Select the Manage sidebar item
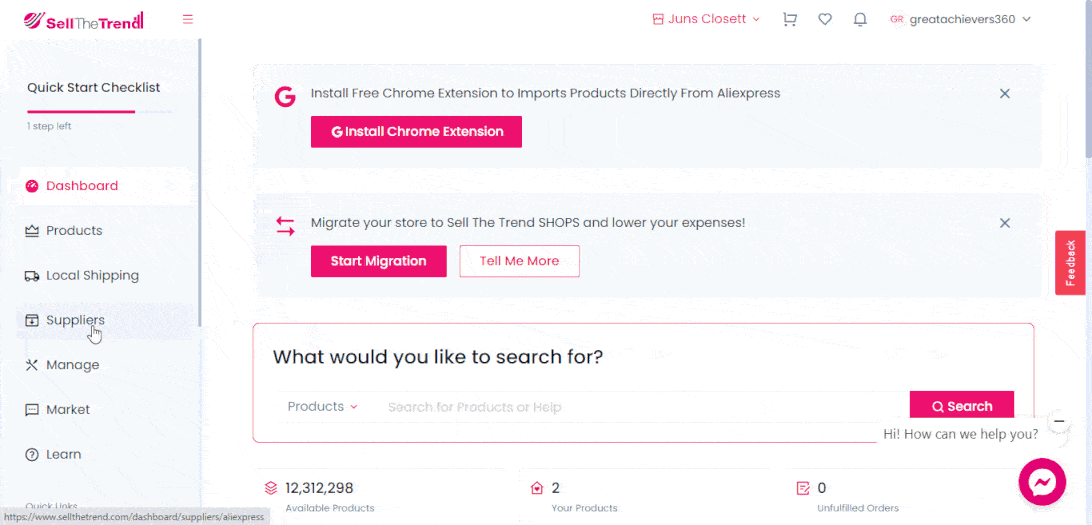The image size is (1092, 525). [x=72, y=365]
